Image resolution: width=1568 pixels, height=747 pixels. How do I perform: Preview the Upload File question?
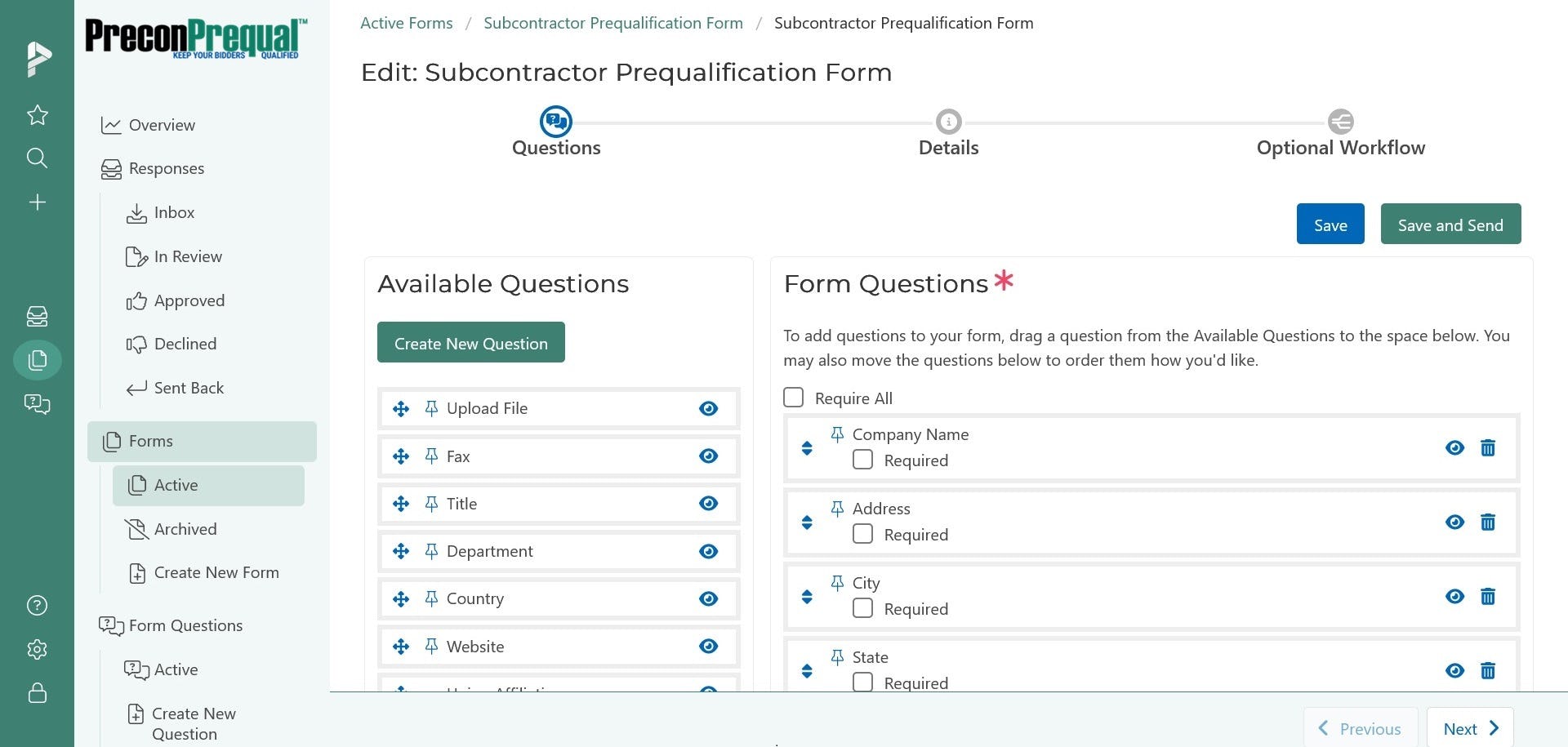click(x=707, y=408)
